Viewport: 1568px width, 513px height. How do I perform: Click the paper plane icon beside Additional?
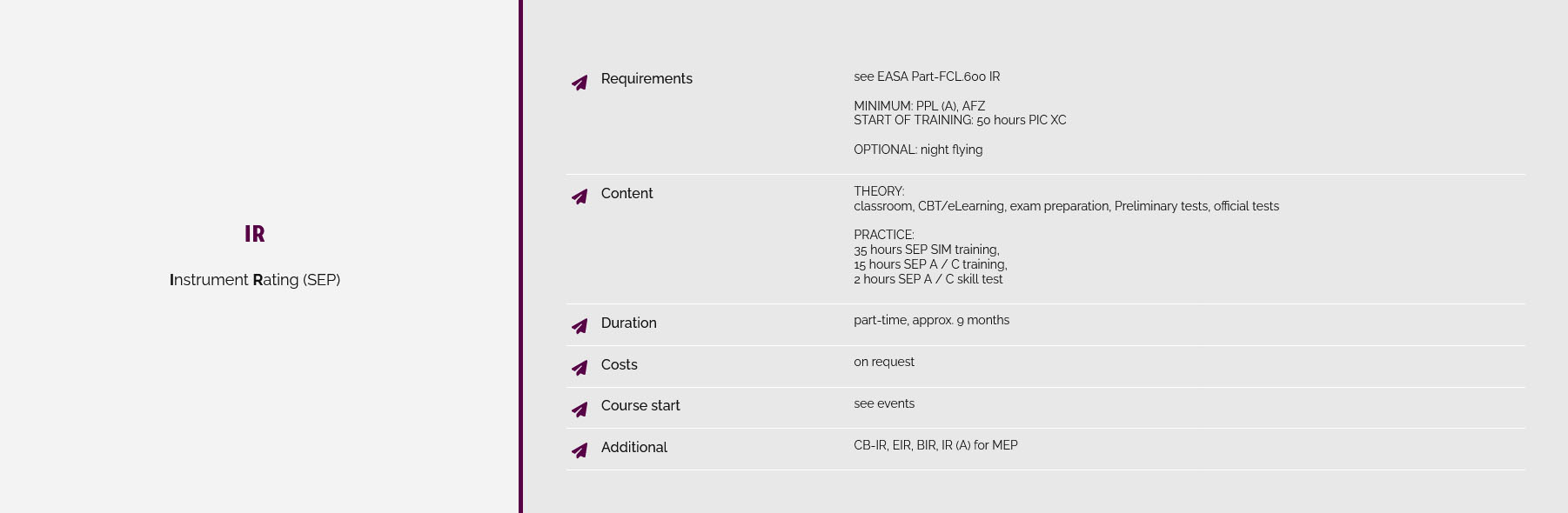(x=580, y=450)
